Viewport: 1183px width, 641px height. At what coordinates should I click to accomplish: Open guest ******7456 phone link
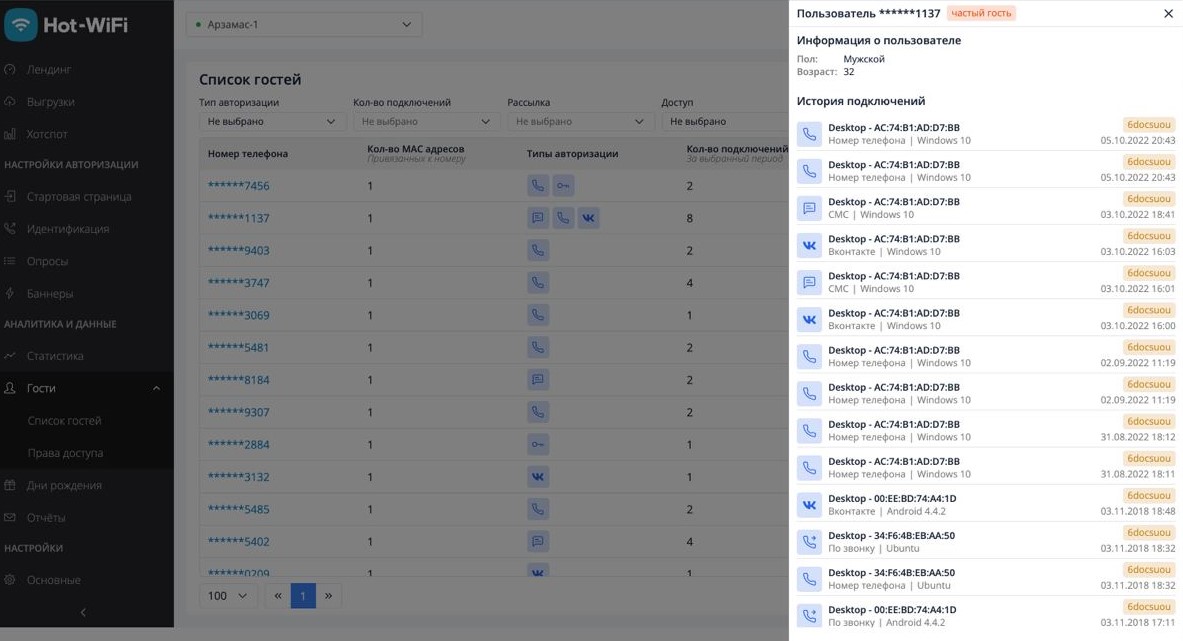(x=238, y=186)
